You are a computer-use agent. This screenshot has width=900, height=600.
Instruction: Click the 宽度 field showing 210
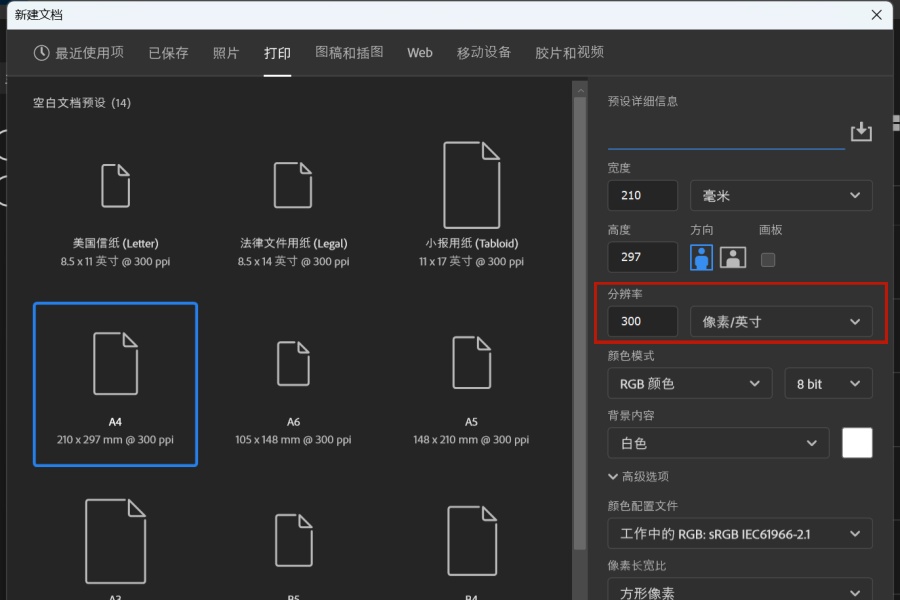[642, 195]
